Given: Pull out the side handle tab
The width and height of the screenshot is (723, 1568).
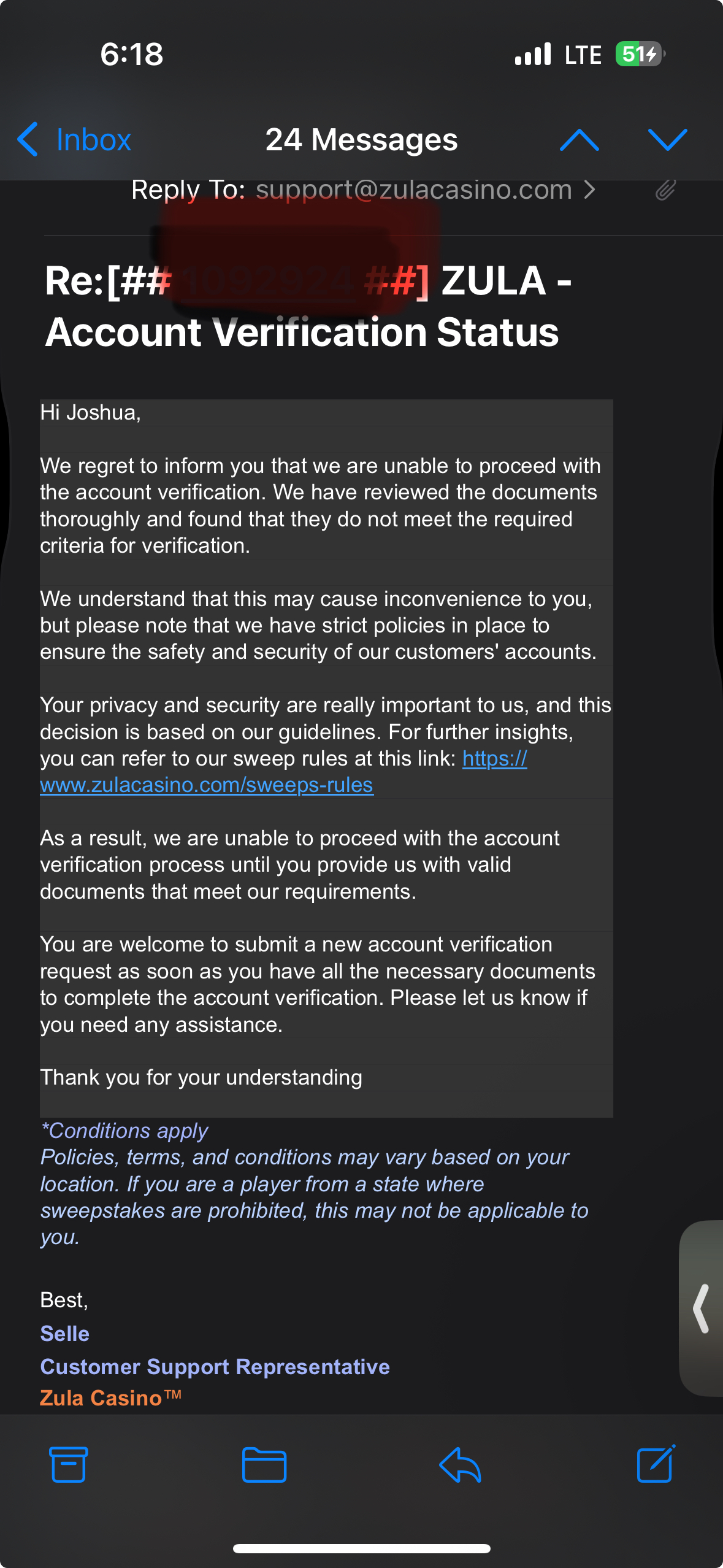Looking at the screenshot, I should coord(702,1308).
